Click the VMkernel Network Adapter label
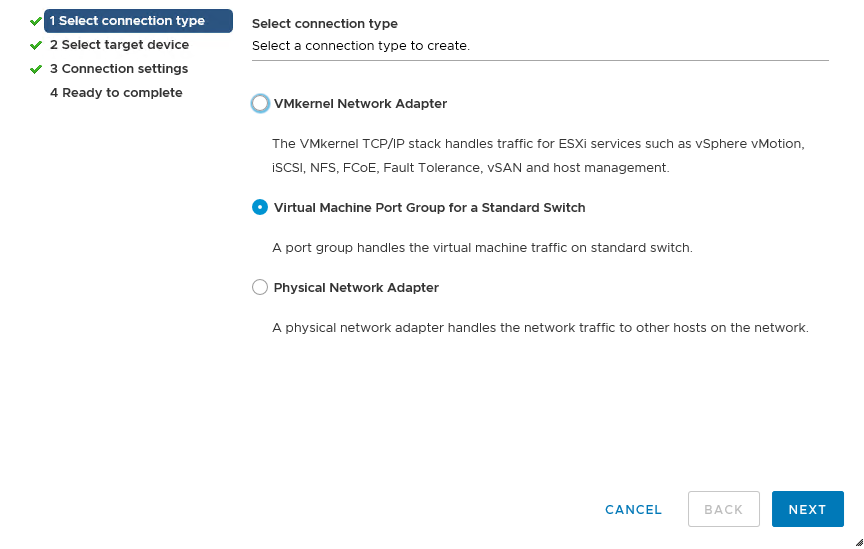 coord(360,103)
